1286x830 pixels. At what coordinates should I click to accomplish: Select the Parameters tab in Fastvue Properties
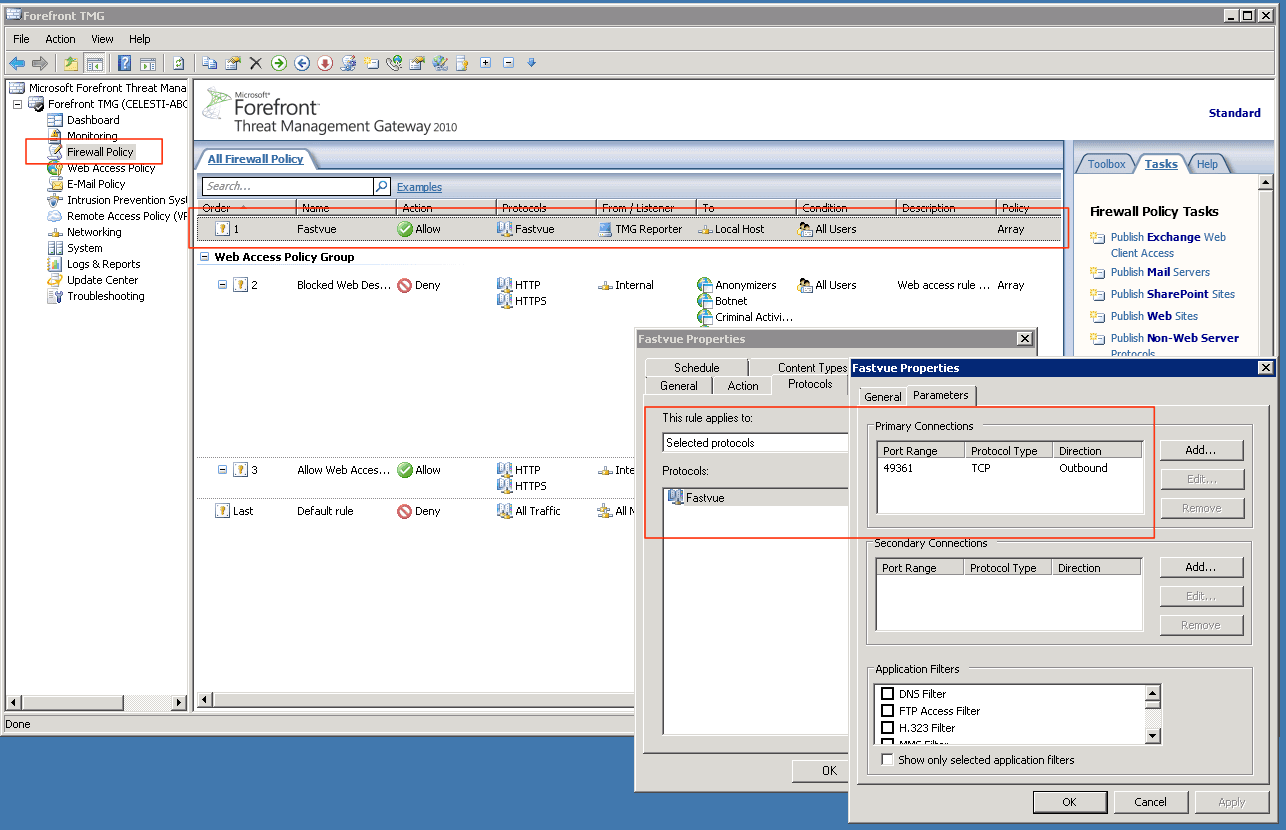(941, 395)
